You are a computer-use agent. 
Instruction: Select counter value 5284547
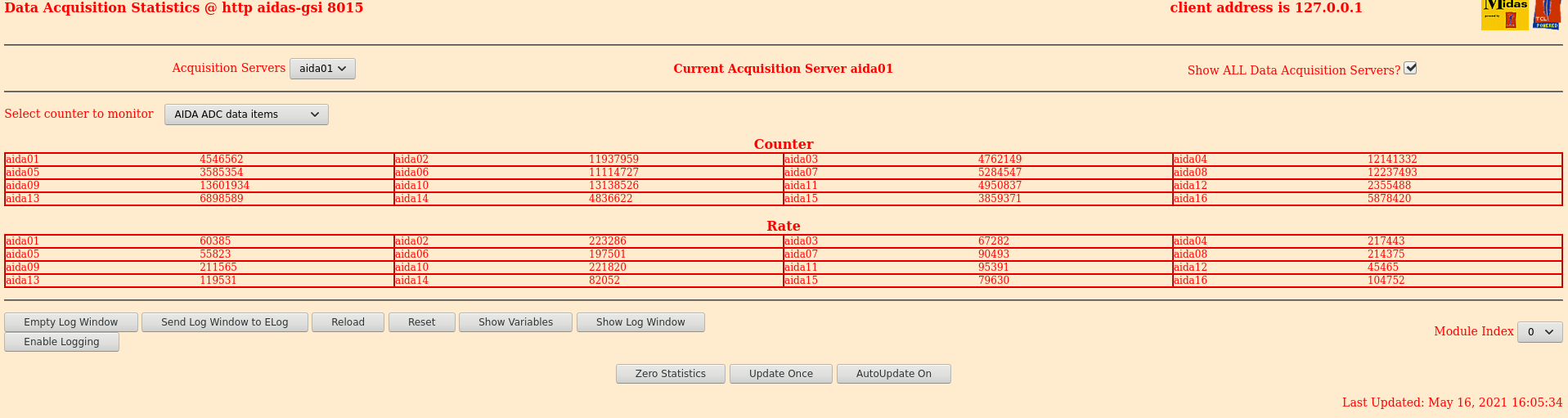click(x=1000, y=173)
